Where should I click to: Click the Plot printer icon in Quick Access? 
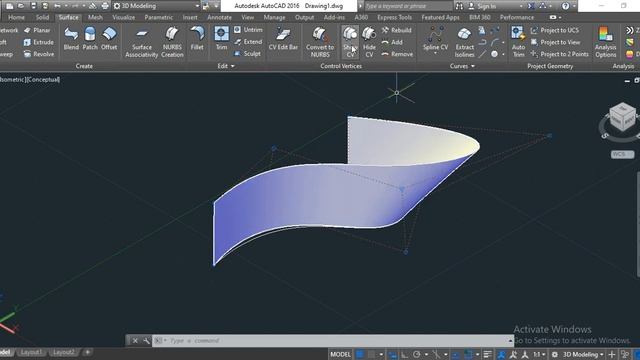click(x=105, y=6)
